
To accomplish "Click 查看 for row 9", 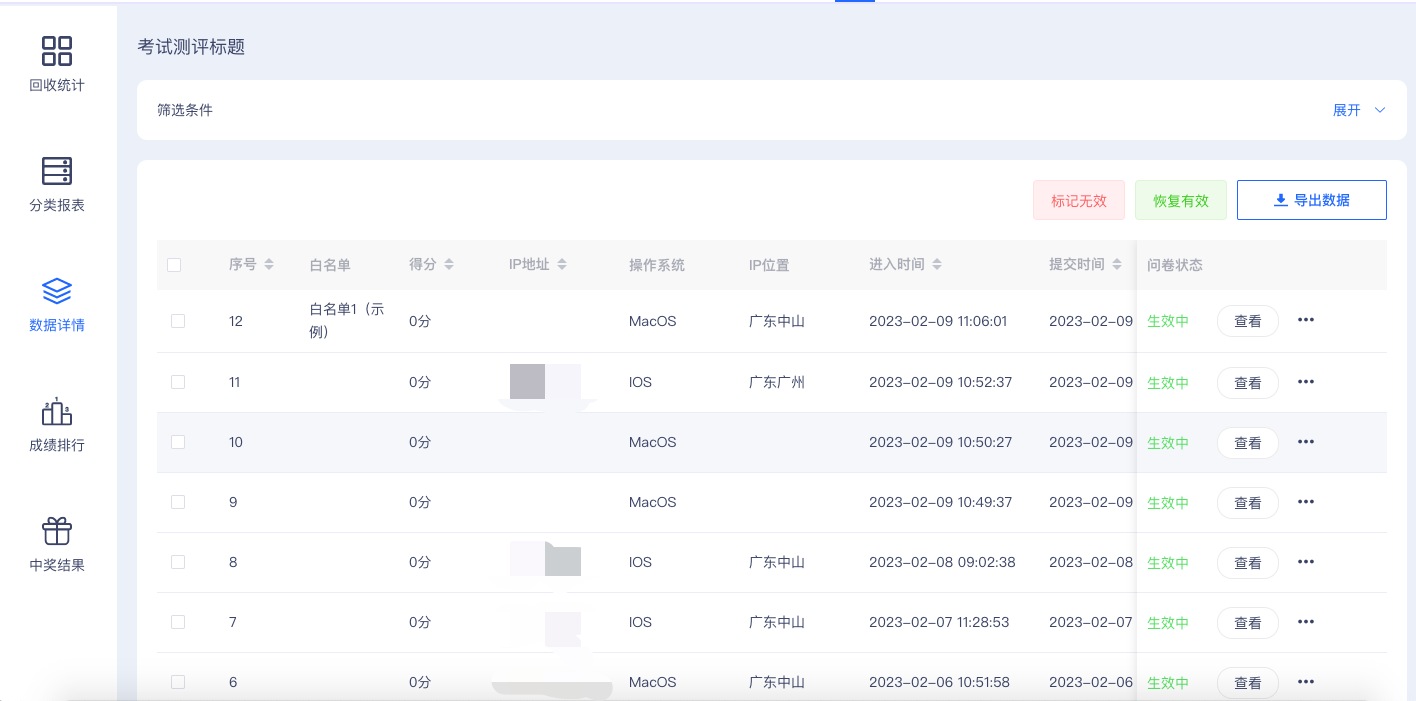I will pyautogui.click(x=1248, y=503).
